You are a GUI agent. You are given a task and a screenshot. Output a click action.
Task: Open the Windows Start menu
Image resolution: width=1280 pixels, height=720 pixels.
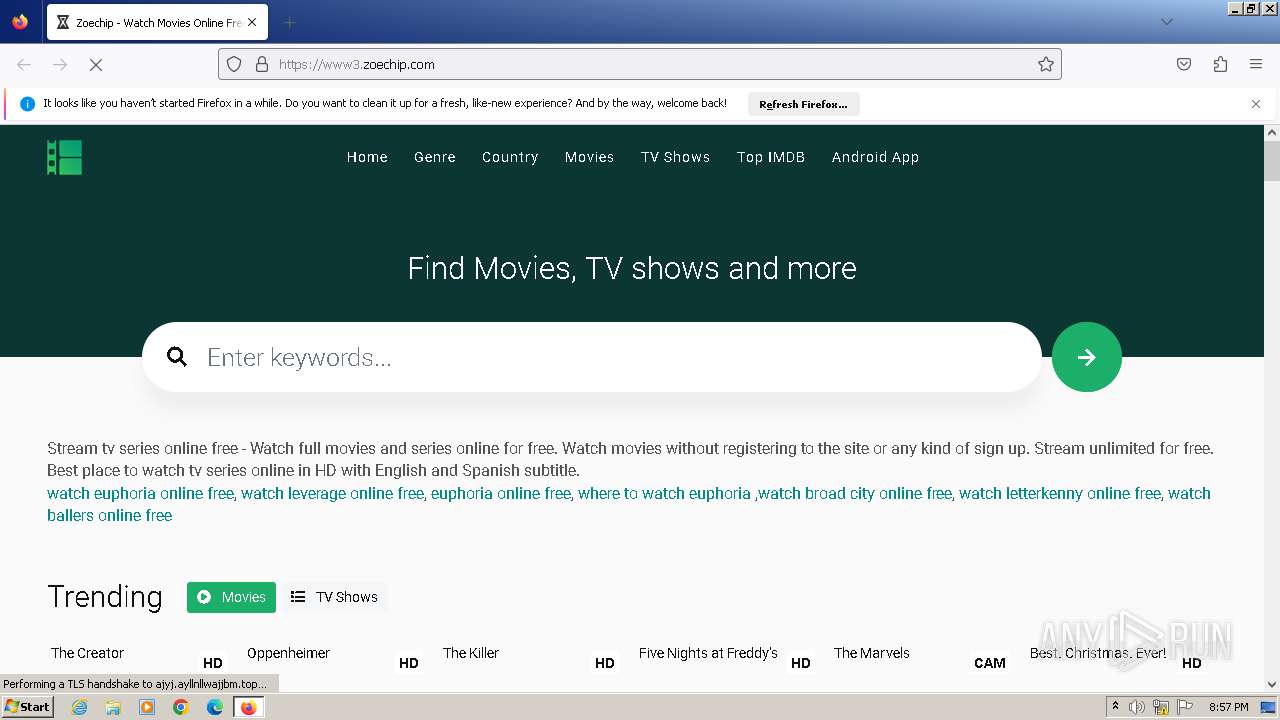point(27,707)
